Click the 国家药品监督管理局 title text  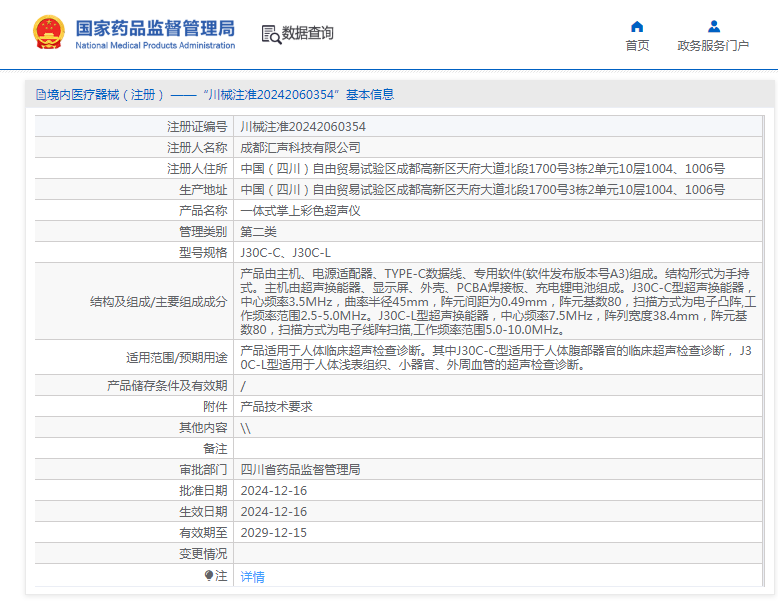point(155,27)
